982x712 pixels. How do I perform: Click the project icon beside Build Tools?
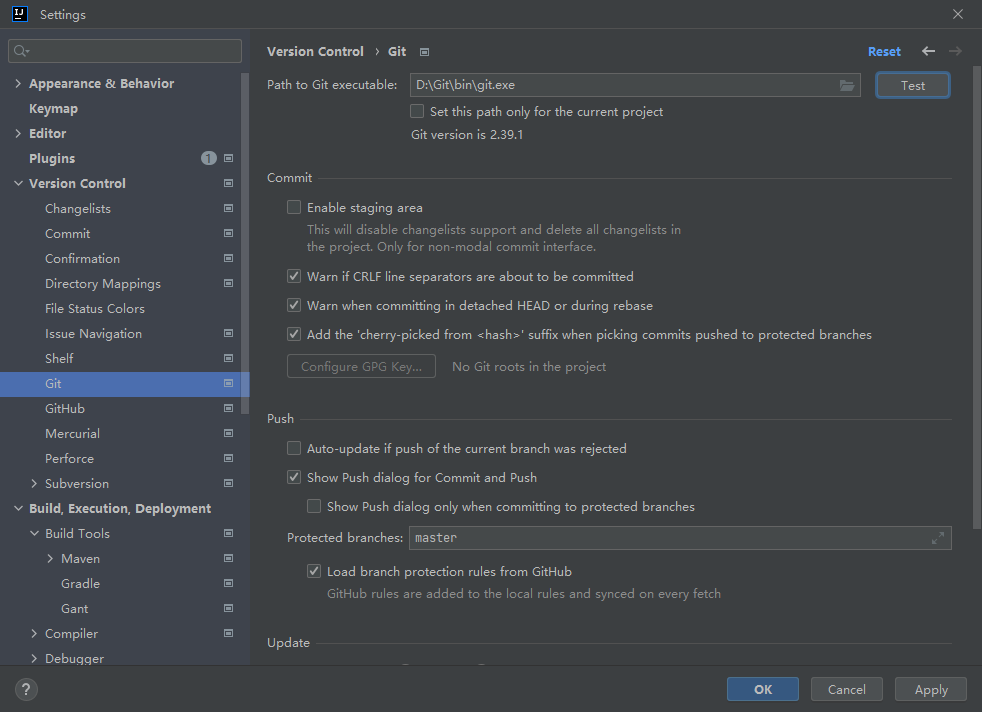229,534
